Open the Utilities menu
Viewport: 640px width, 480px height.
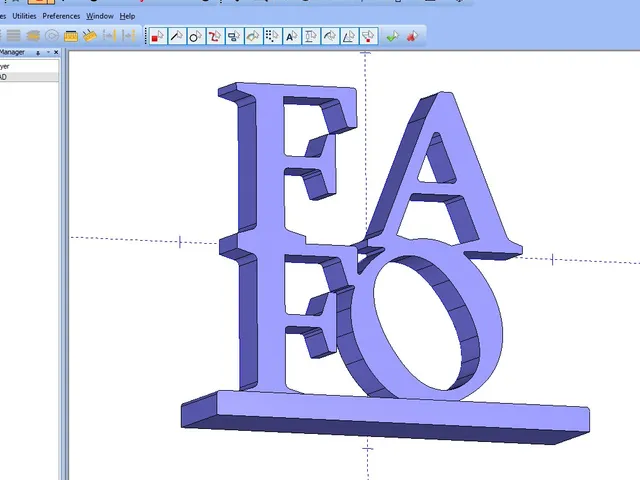point(24,16)
